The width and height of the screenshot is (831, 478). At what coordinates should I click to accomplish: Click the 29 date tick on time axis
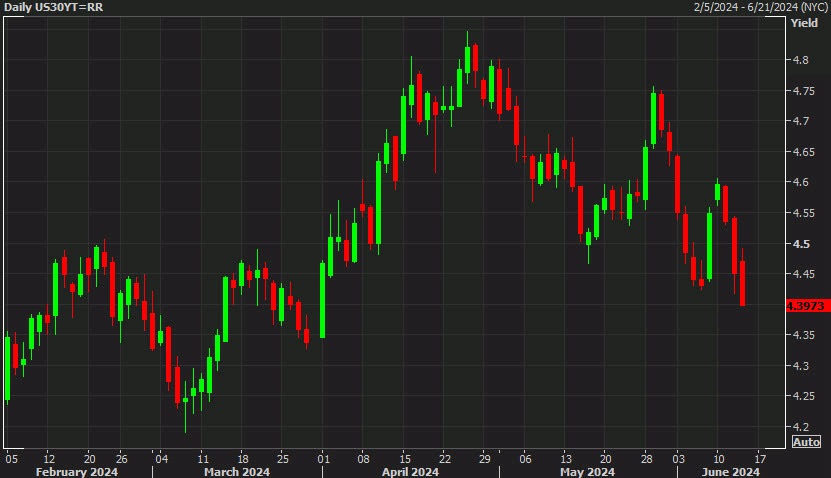pyautogui.click(x=483, y=457)
